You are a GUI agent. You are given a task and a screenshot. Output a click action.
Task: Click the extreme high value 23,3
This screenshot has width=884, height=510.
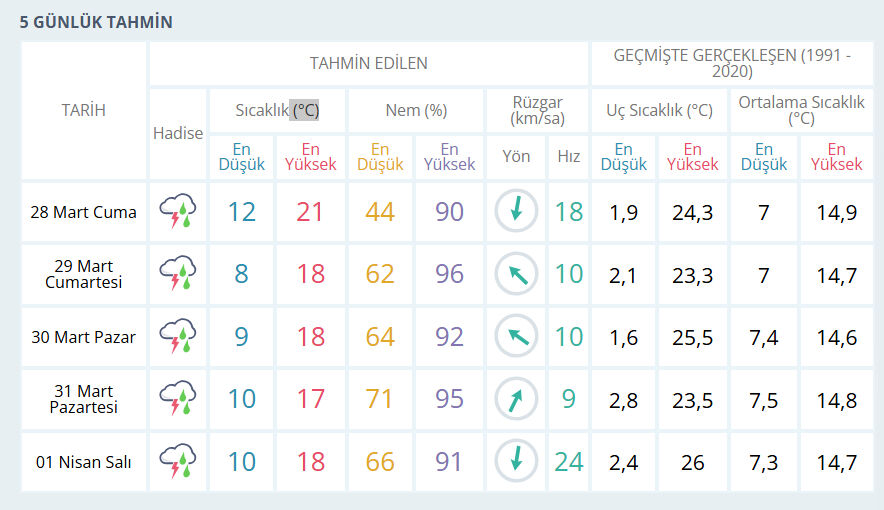(x=692, y=276)
